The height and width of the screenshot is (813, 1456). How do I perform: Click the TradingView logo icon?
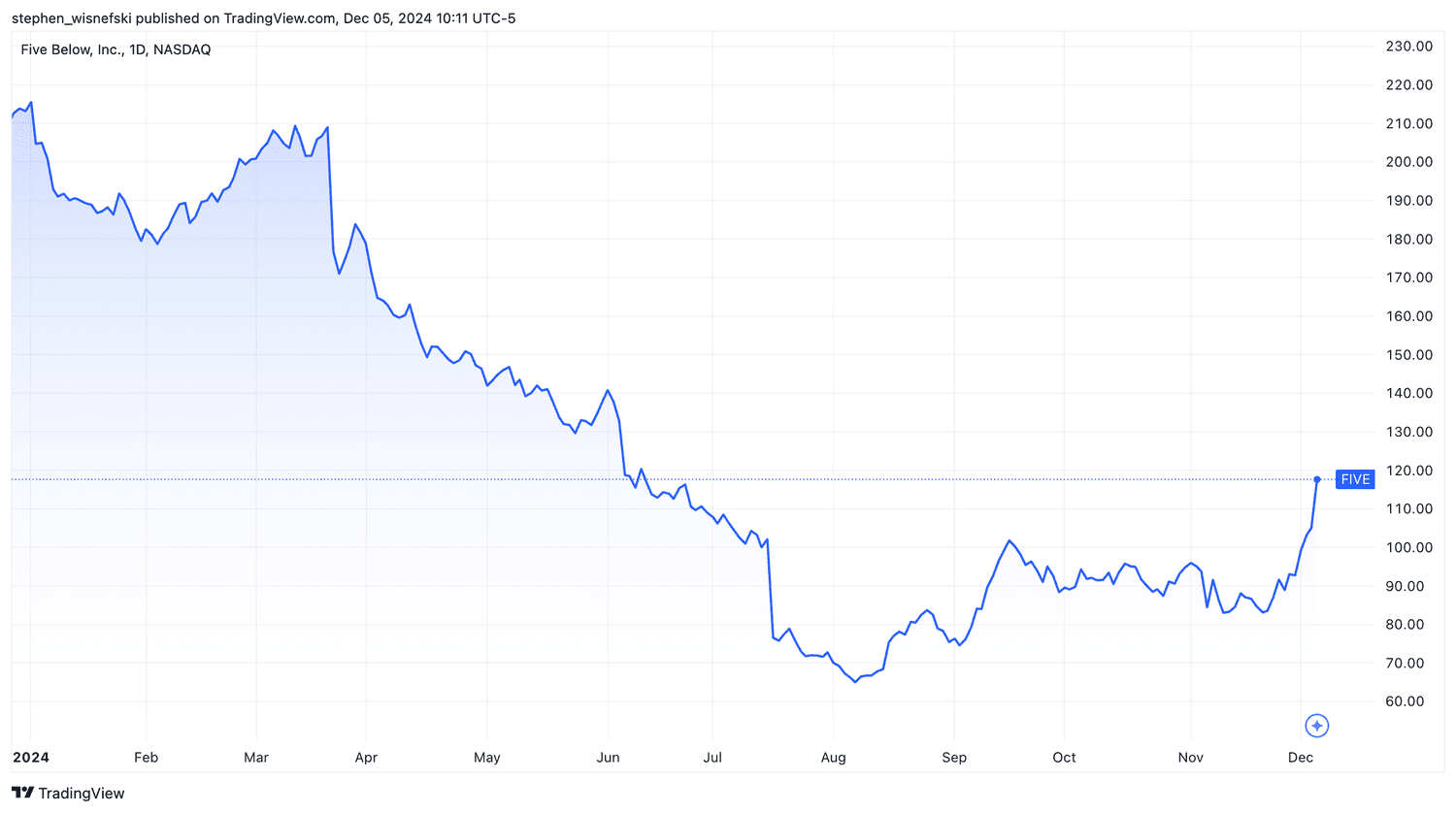[x=22, y=793]
